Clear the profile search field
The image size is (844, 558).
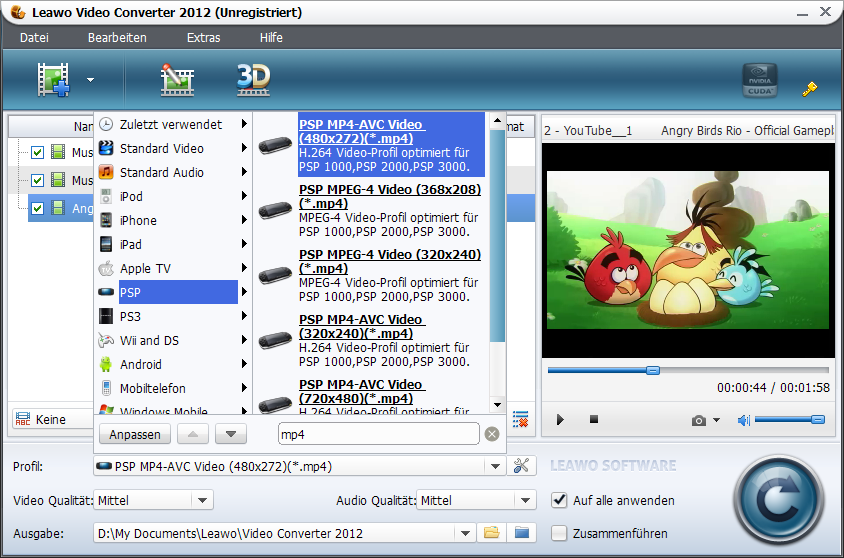pyautogui.click(x=492, y=434)
